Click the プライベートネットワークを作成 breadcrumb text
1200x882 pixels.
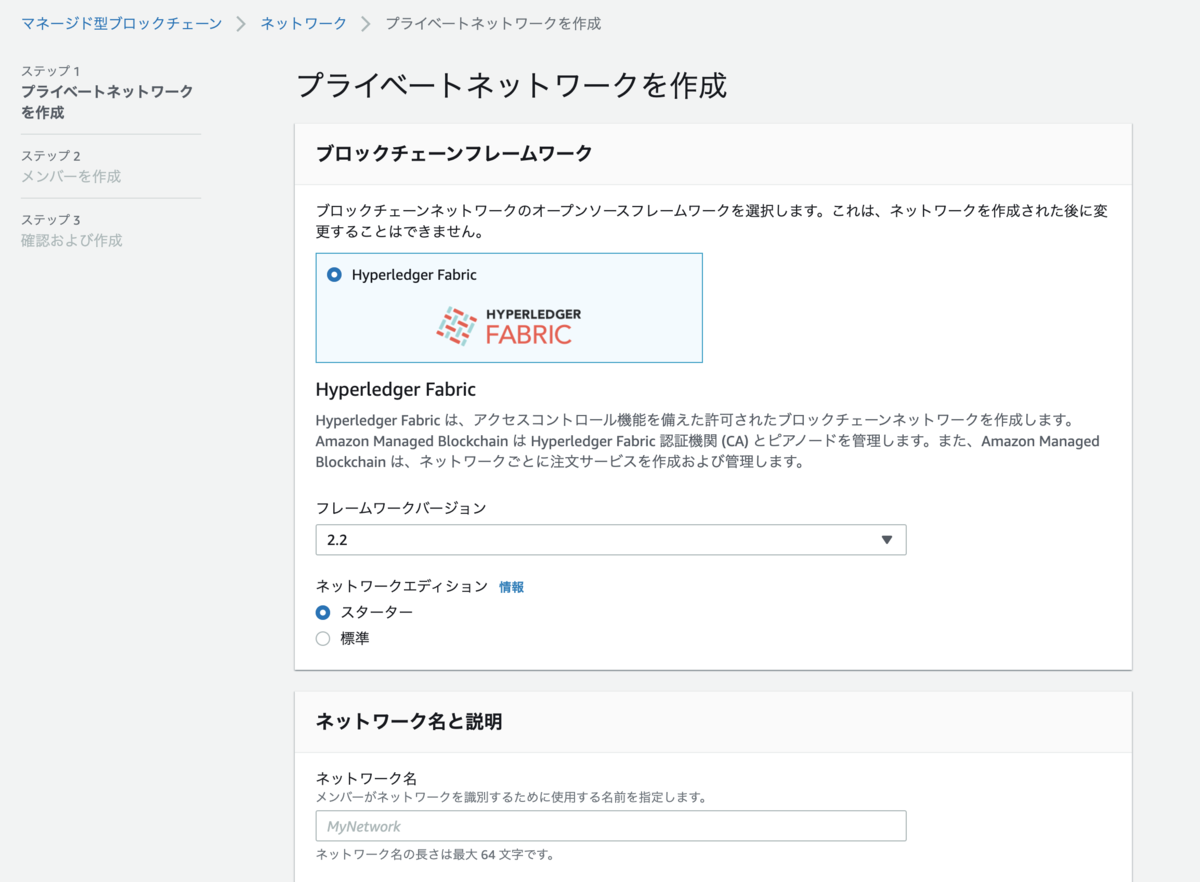493,23
